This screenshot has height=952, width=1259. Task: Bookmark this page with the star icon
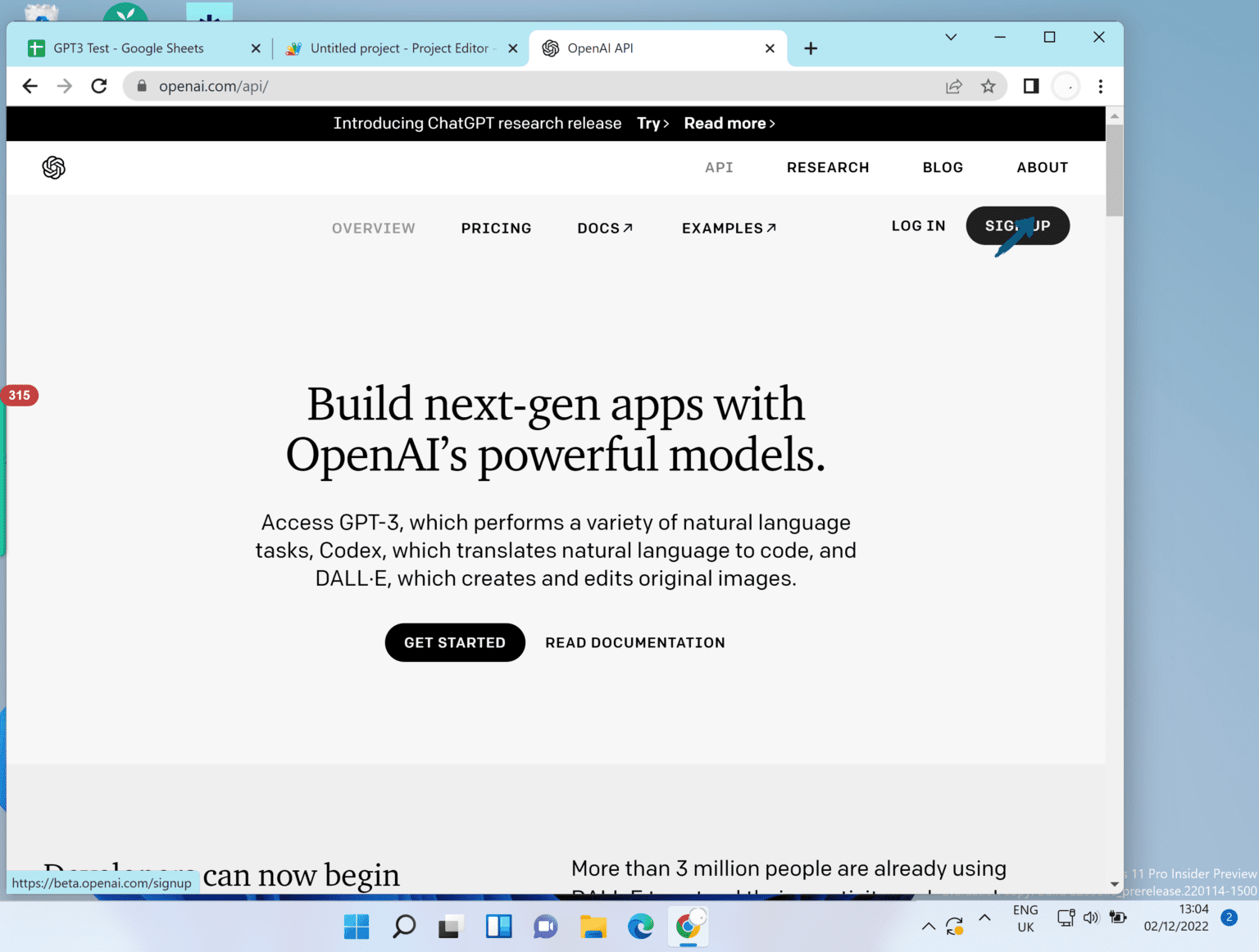pos(989,86)
